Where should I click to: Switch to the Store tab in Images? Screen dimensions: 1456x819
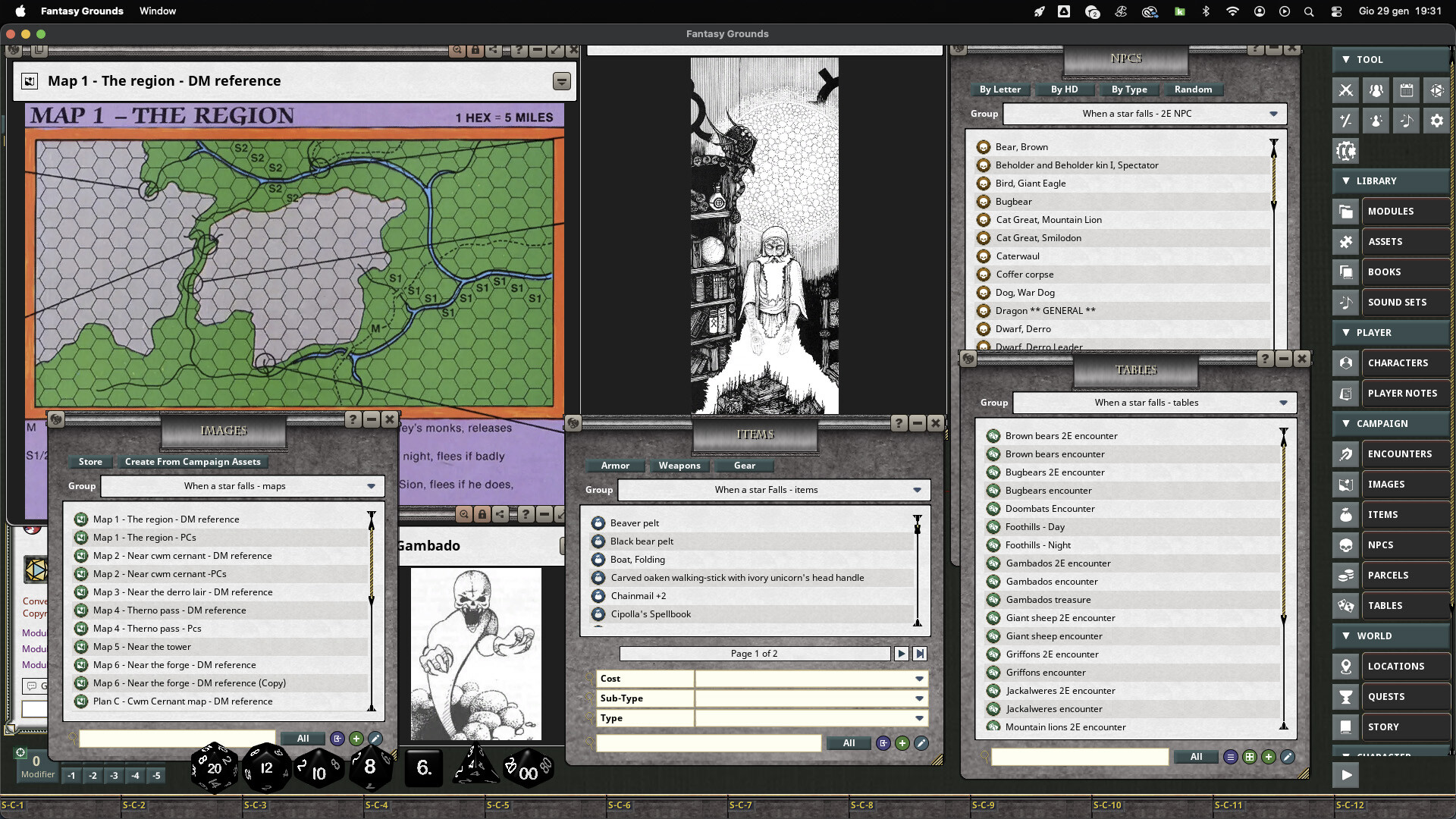pos(90,462)
